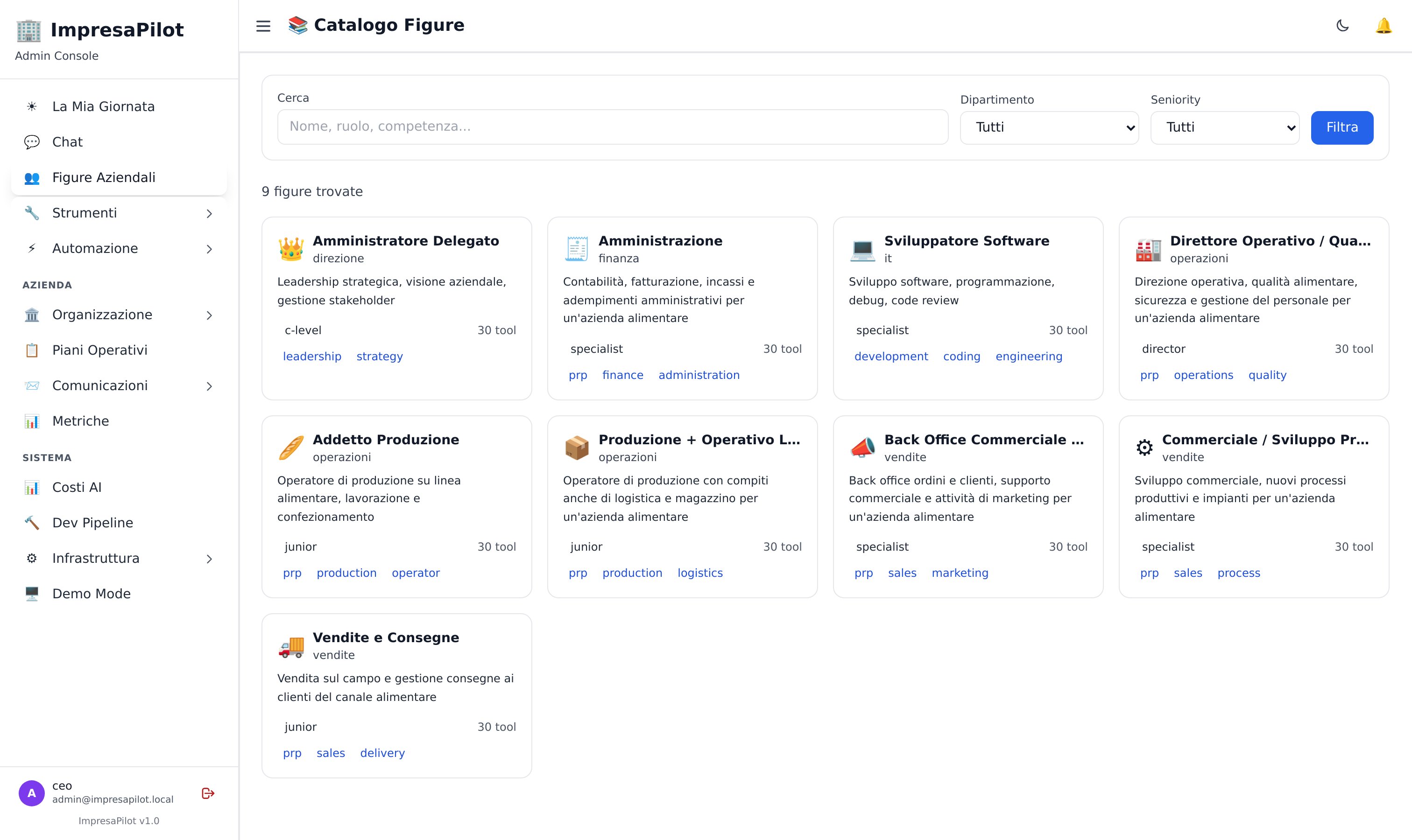Click the factory icon on Direttore Operativo card
Screen dimensions: 1412x840
tap(1148, 249)
